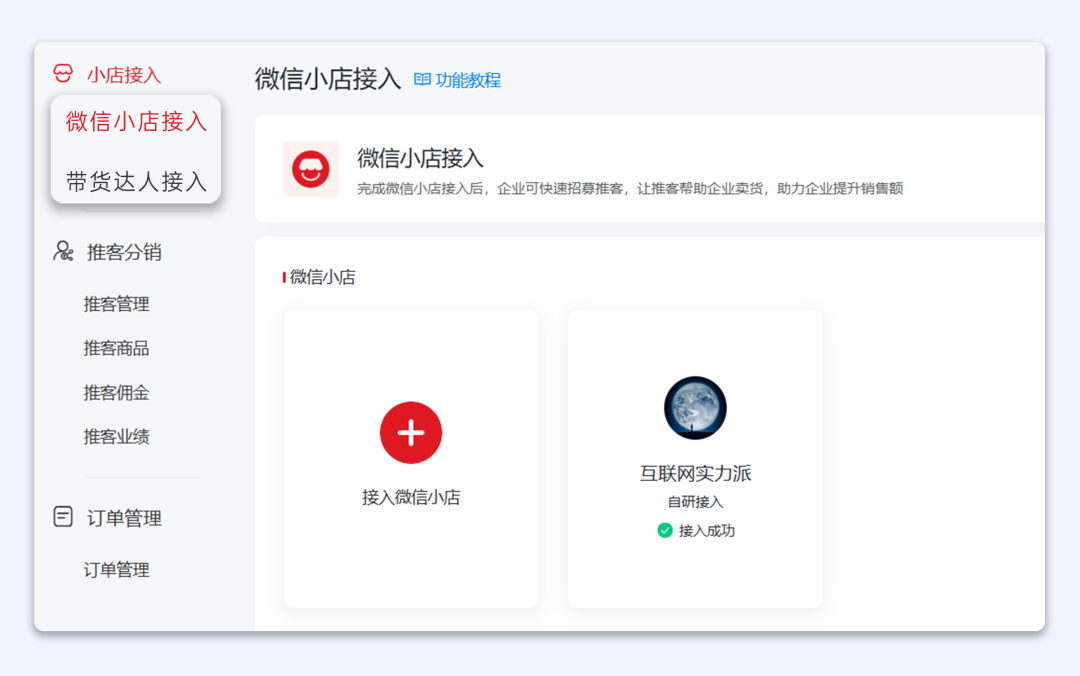Open the 功能教程 tutorial link
The height and width of the screenshot is (676, 1080).
(x=468, y=79)
